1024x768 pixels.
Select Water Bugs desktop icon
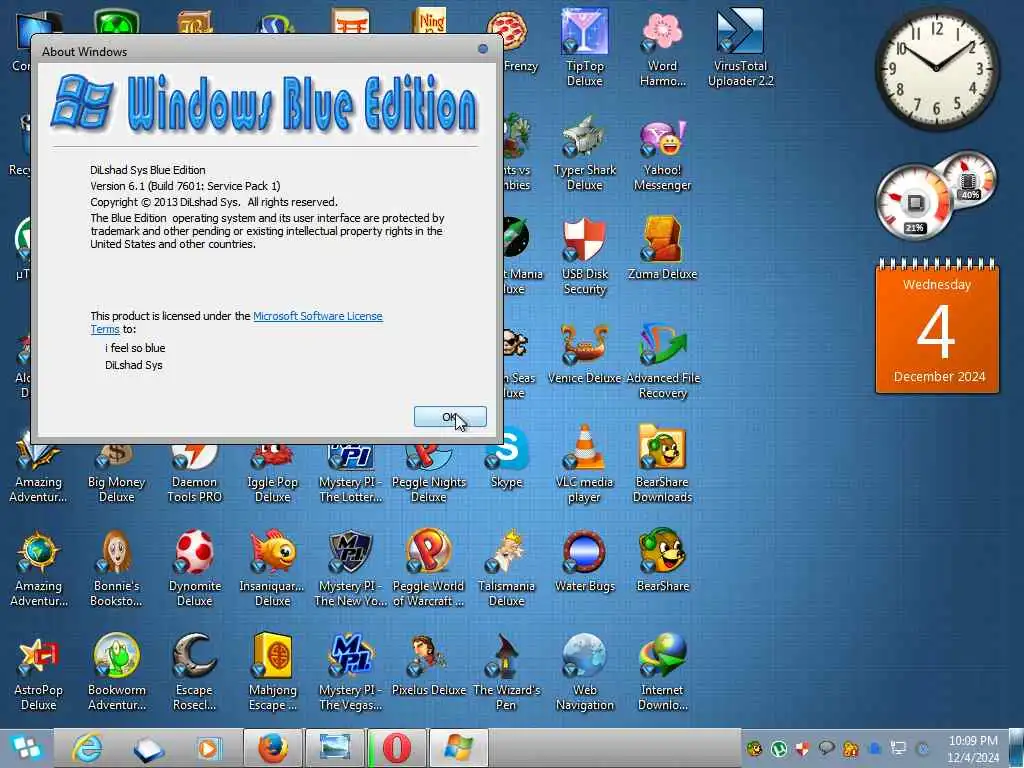[x=584, y=561]
